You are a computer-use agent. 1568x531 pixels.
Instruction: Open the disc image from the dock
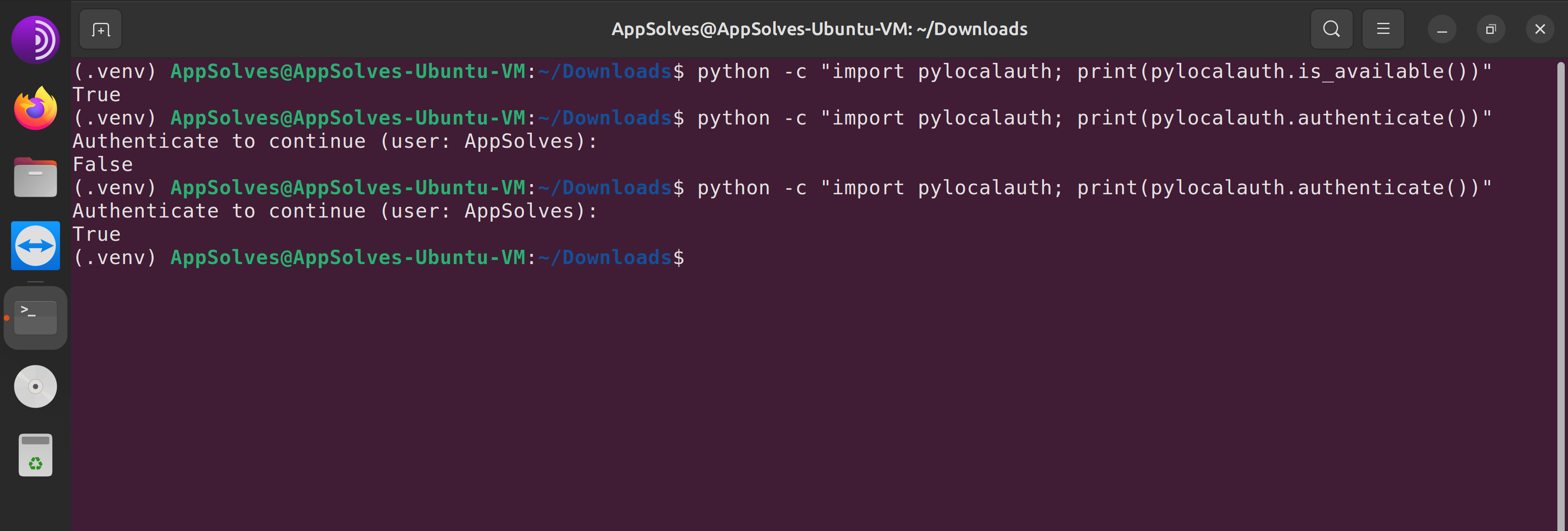35,386
